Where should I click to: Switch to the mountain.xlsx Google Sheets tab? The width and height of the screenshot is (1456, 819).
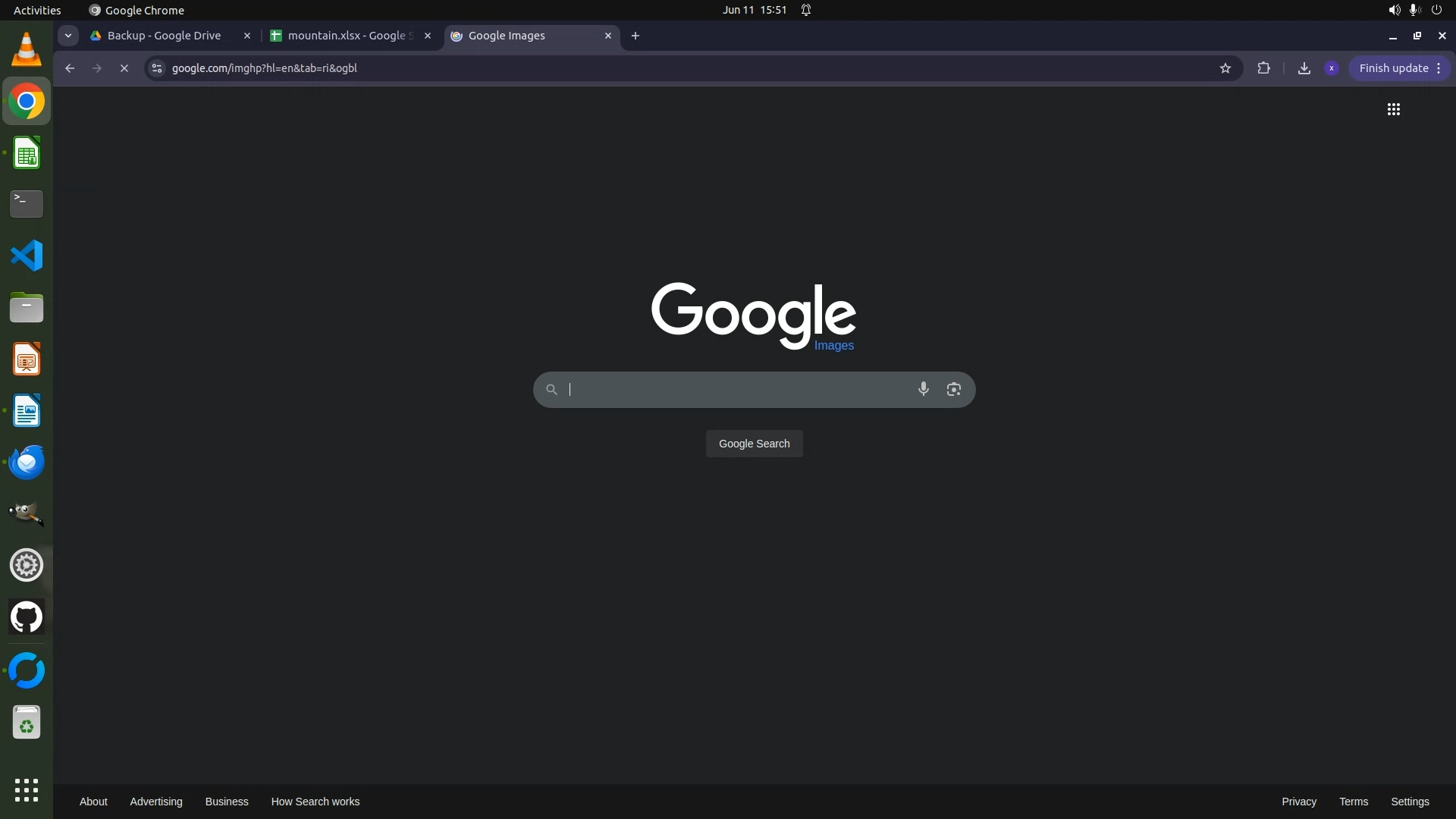pos(349,36)
